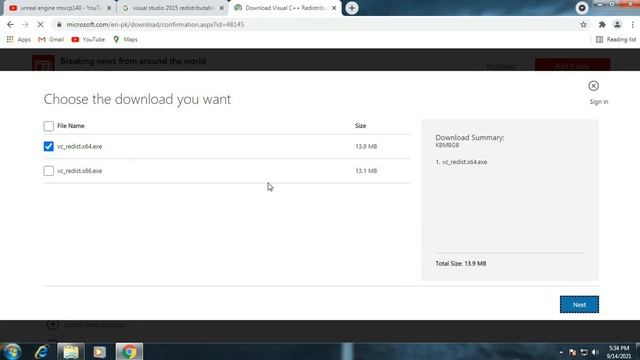Close the Download Visual C++ tab
This screenshot has width=640, height=360.
334,8
